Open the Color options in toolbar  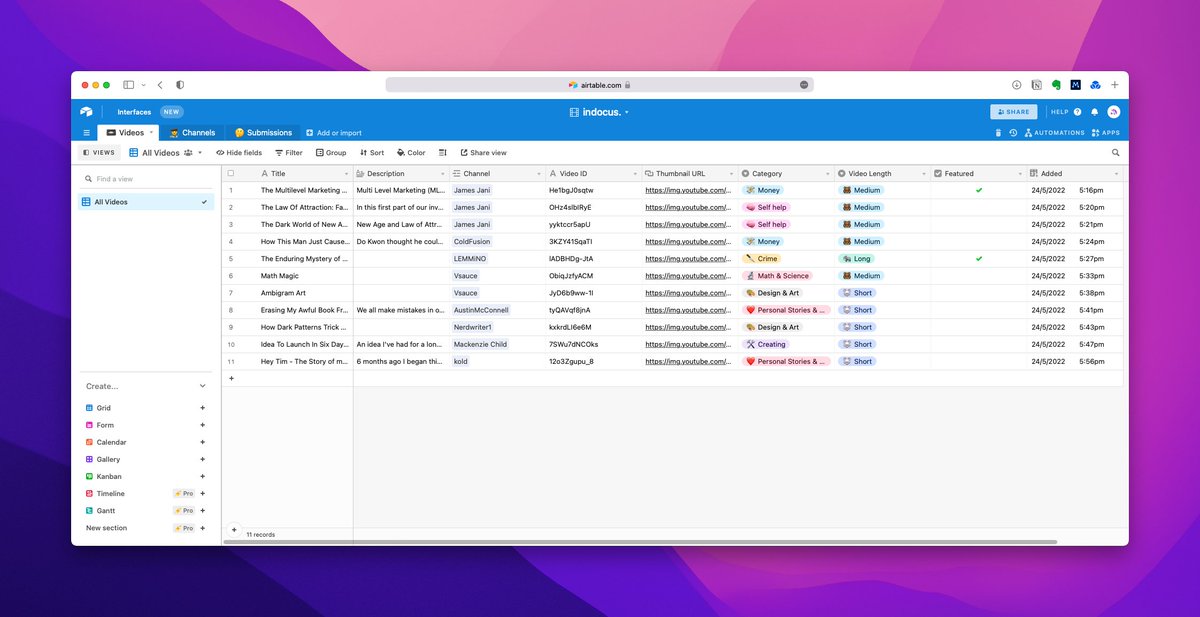pyautogui.click(x=411, y=153)
